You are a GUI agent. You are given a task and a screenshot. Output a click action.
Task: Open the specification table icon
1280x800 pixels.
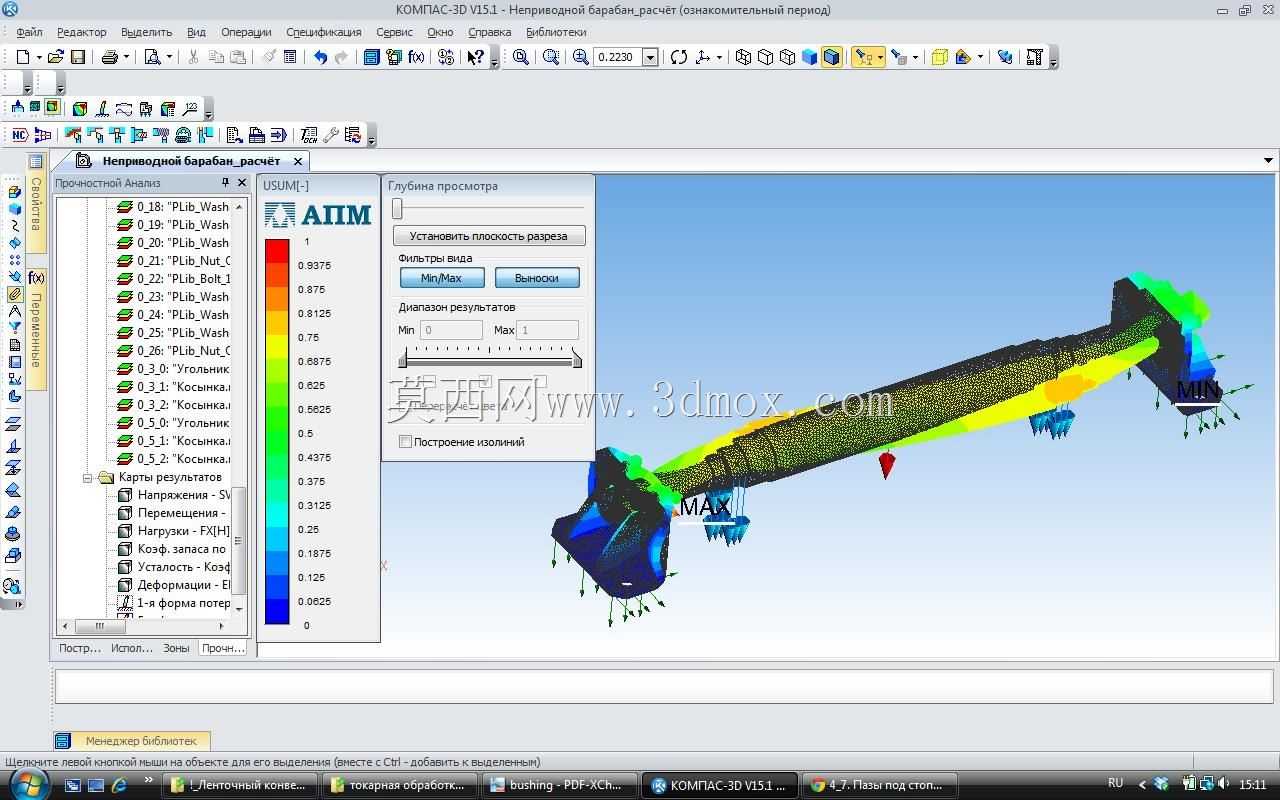(x=290, y=57)
